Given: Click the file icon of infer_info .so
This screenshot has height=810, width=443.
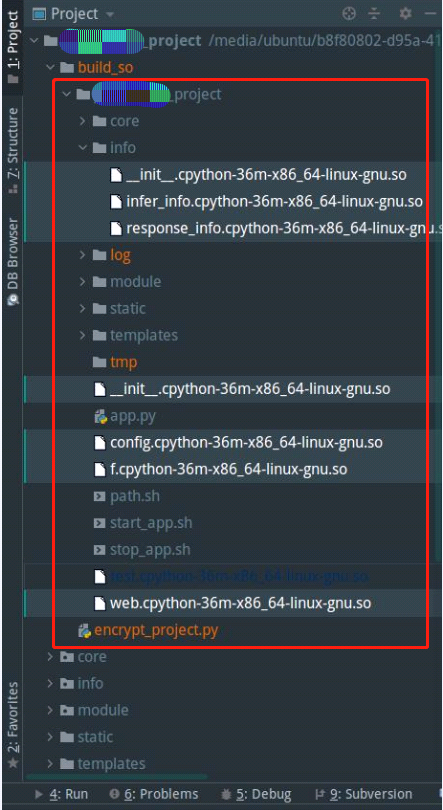Looking at the screenshot, I should point(116,201).
